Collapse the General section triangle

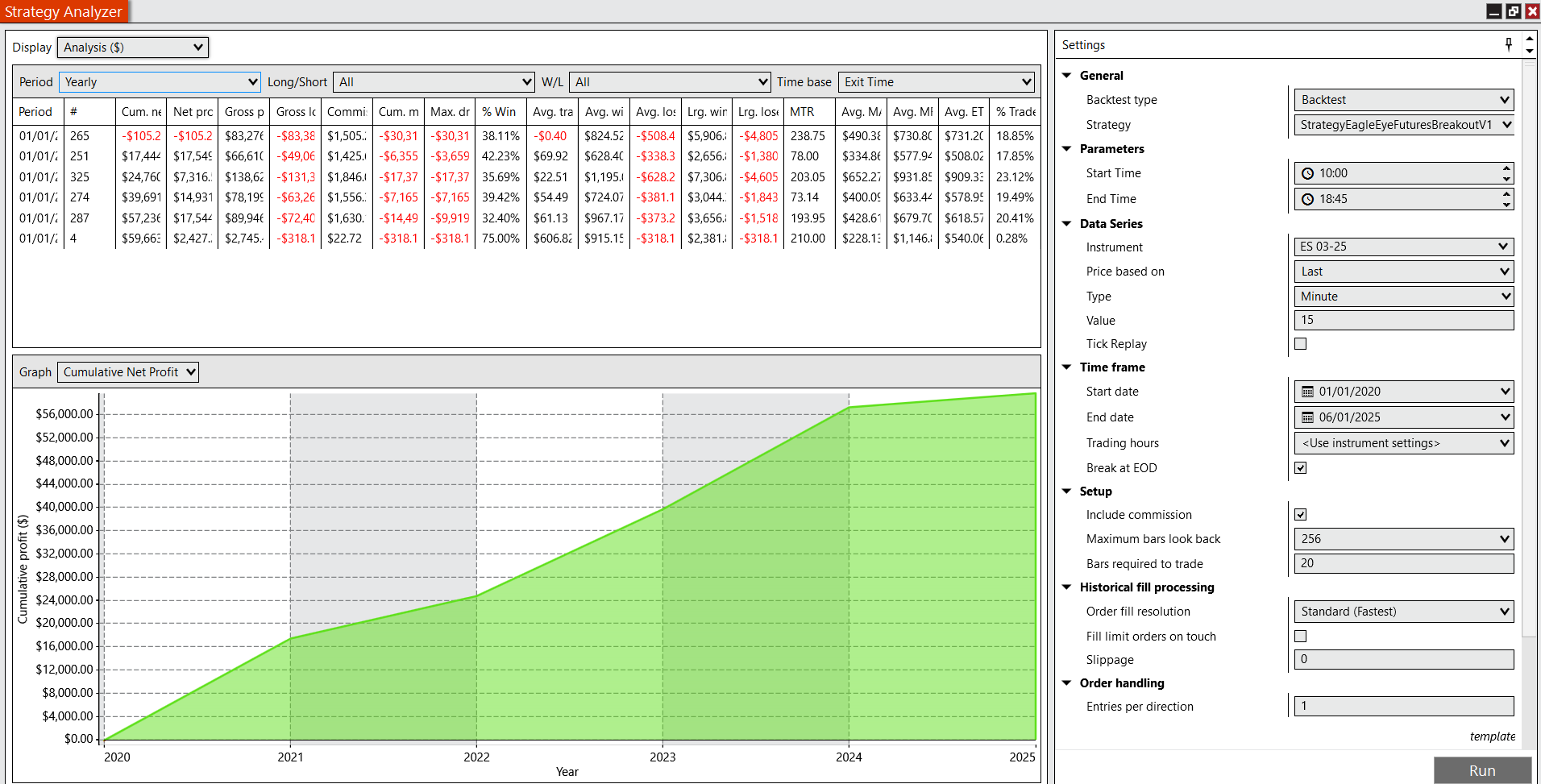(x=1067, y=75)
